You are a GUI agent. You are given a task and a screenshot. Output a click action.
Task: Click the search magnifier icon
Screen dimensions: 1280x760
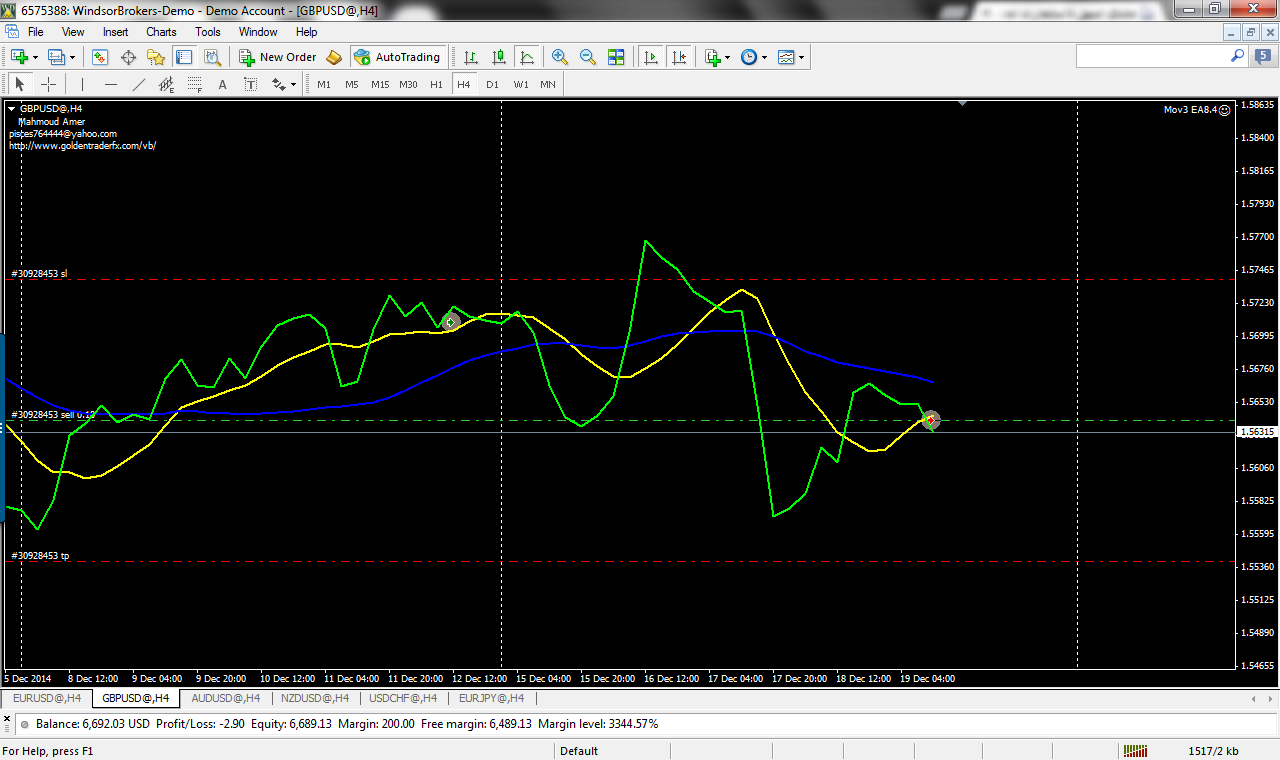[1237, 57]
